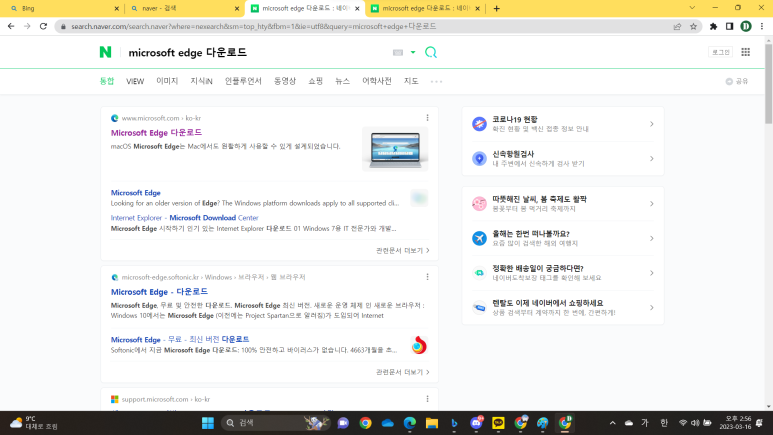The image size is (773, 435).
Task: Open the extensions puzzle icon
Action: click(713, 26)
